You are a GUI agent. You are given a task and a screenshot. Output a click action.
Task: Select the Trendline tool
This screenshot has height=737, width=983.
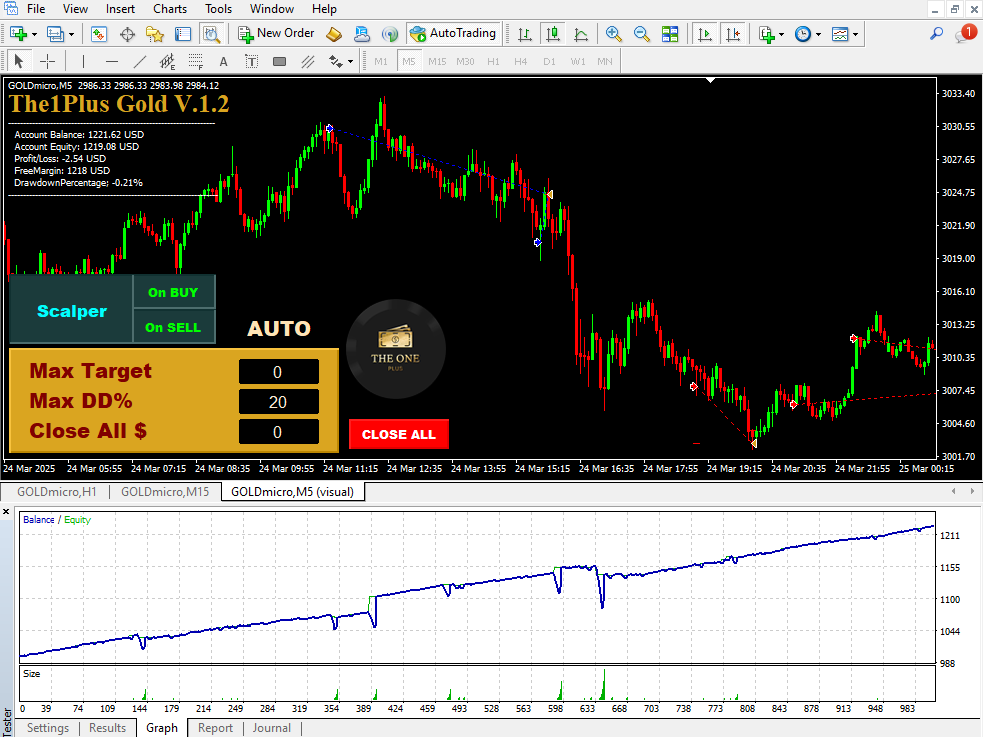140,61
